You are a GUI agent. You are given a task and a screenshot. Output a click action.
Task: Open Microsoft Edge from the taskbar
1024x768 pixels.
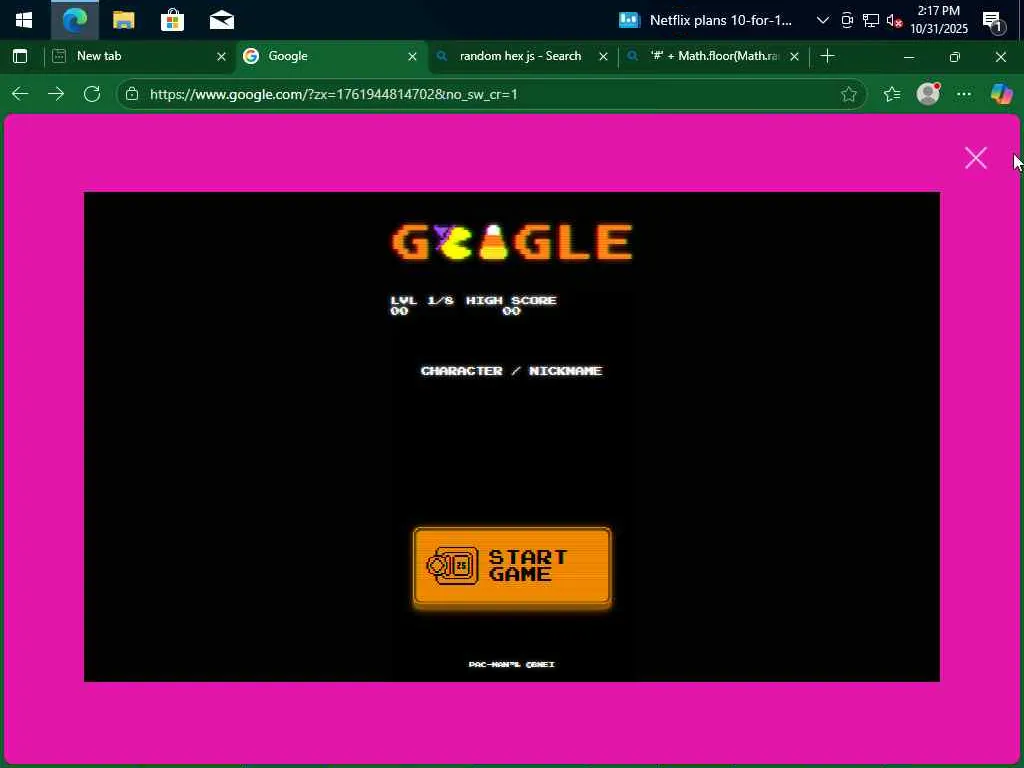click(x=74, y=20)
